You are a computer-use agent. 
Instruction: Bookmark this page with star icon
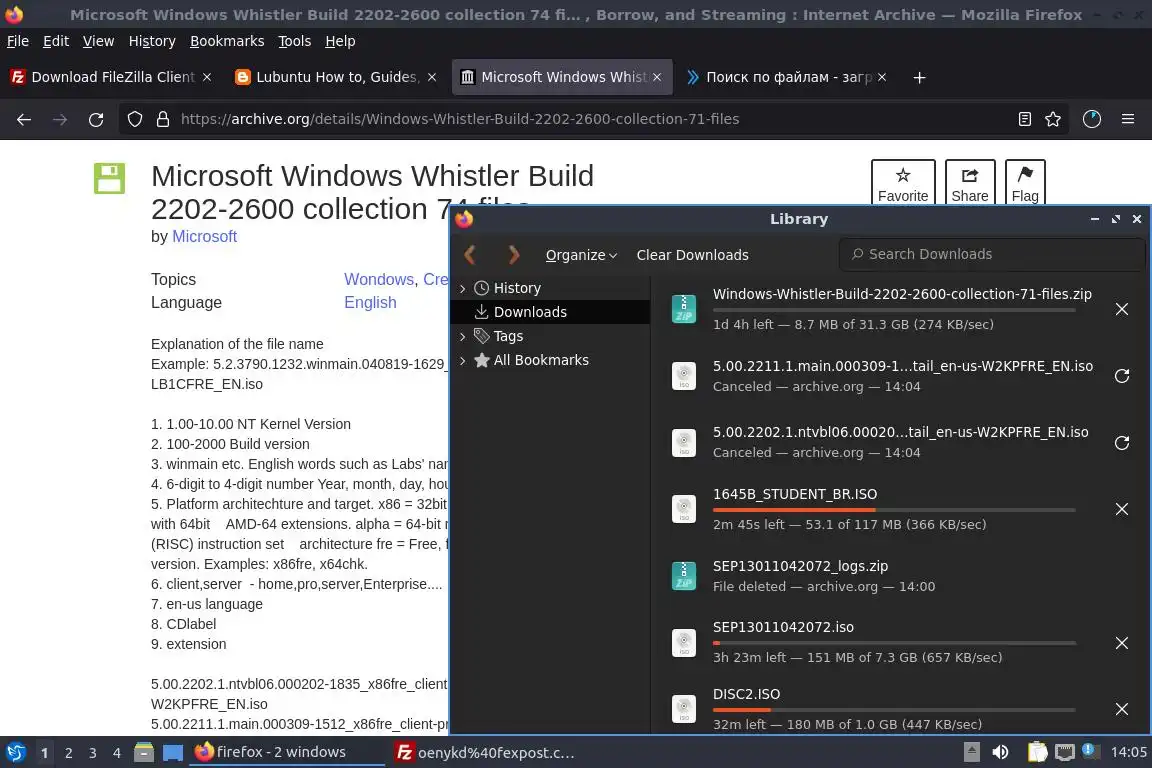(x=1053, y=119)
